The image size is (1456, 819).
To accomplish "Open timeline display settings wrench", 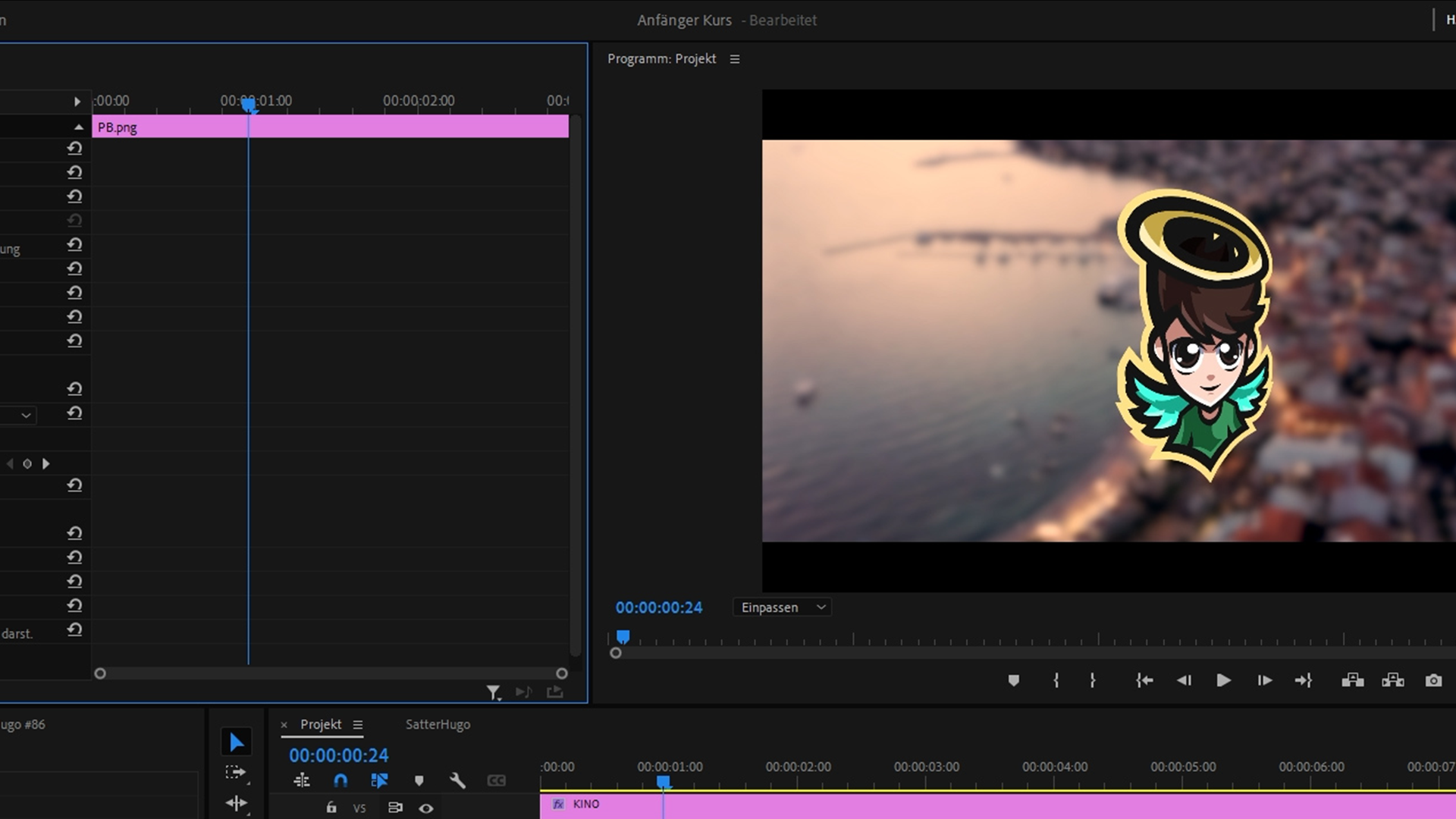I will (x=457, y=780).
